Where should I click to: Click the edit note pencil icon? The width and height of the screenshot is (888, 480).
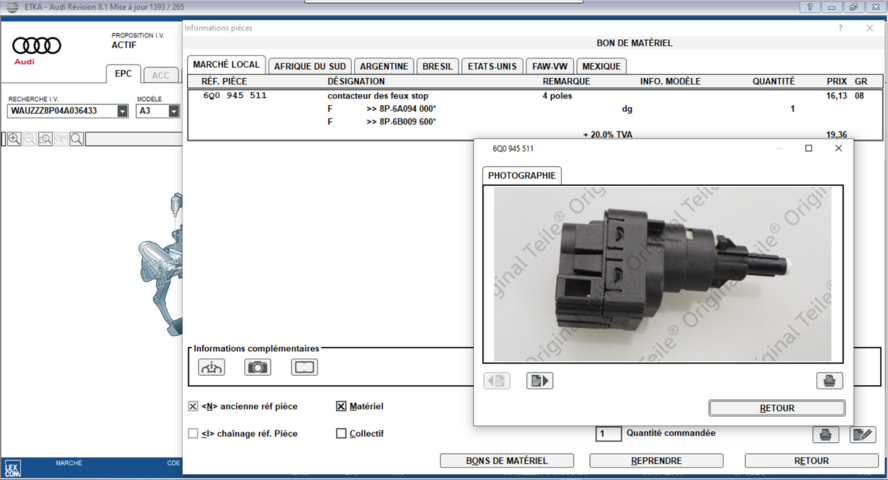point(861,434)
